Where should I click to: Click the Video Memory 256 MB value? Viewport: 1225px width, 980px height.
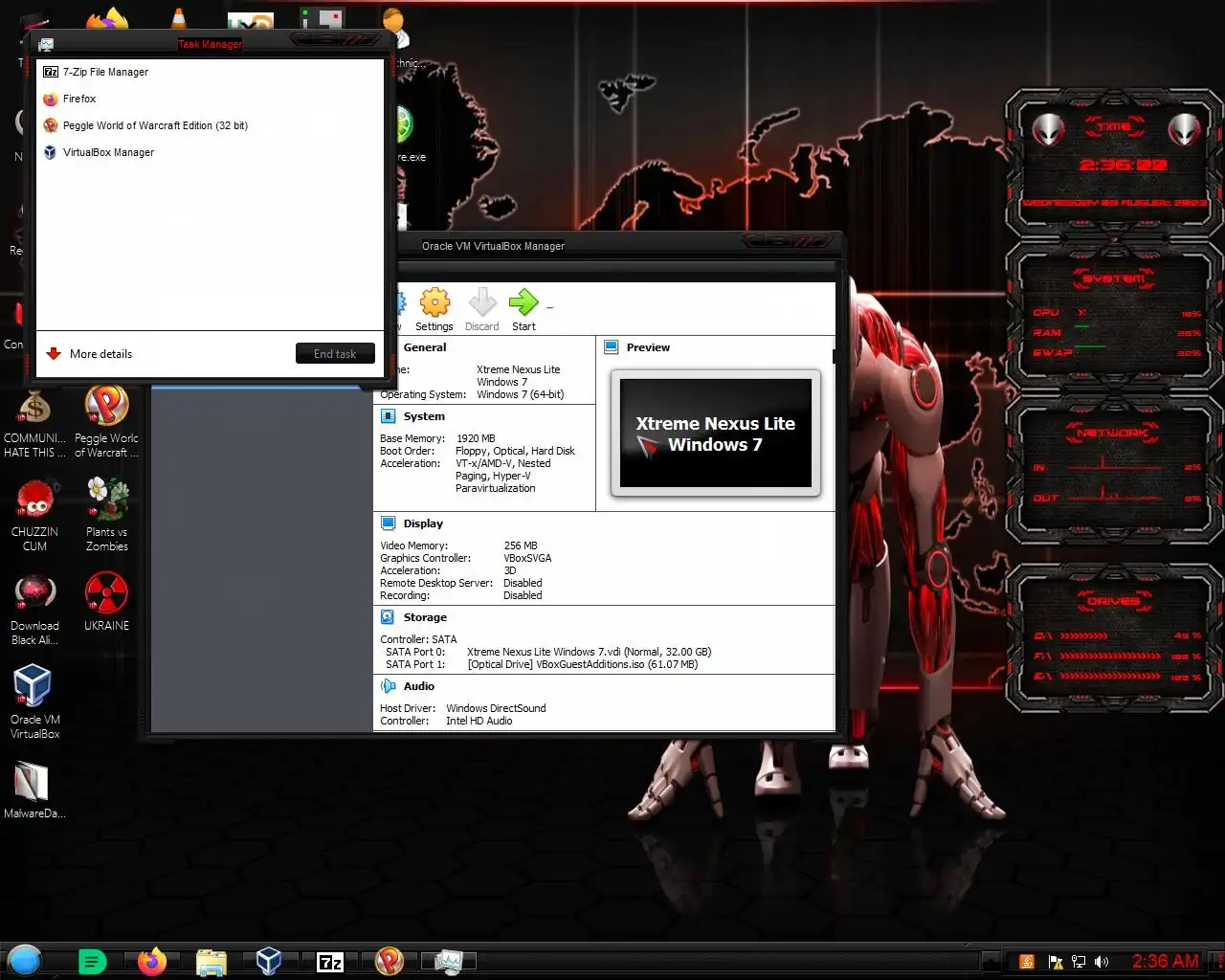(521, 546)
